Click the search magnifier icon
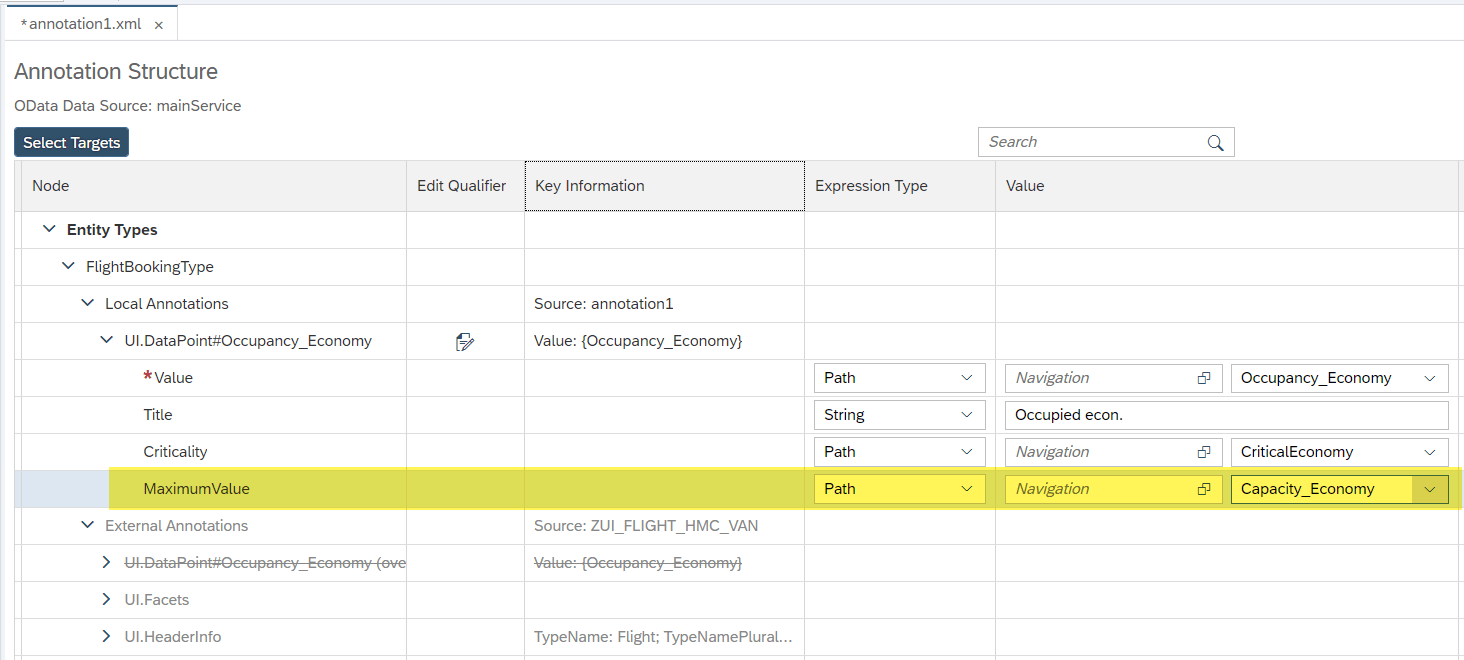Screen dimensions: 1464x660 (x=1215, y=142)
